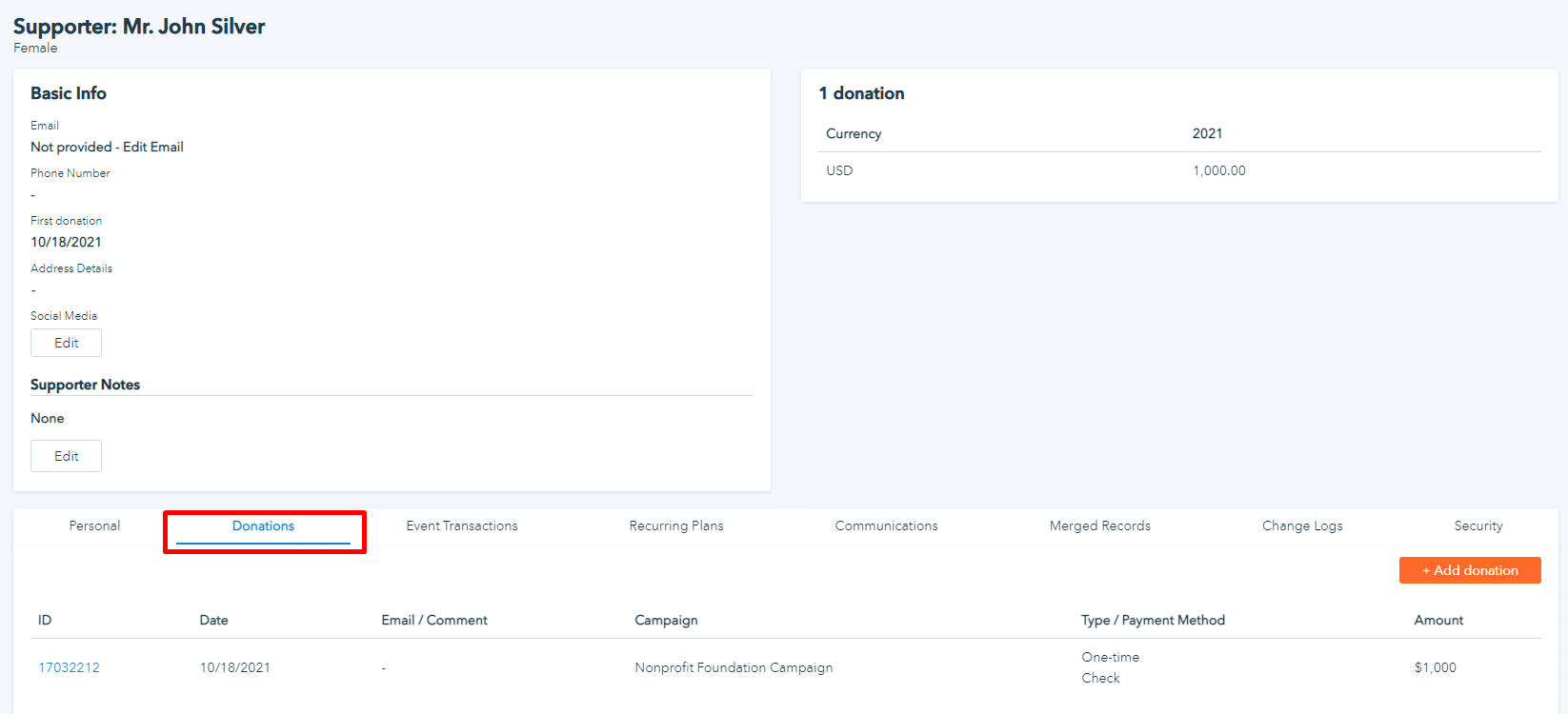Open donation ID 17032212
1568x714 pixels.
69,667
